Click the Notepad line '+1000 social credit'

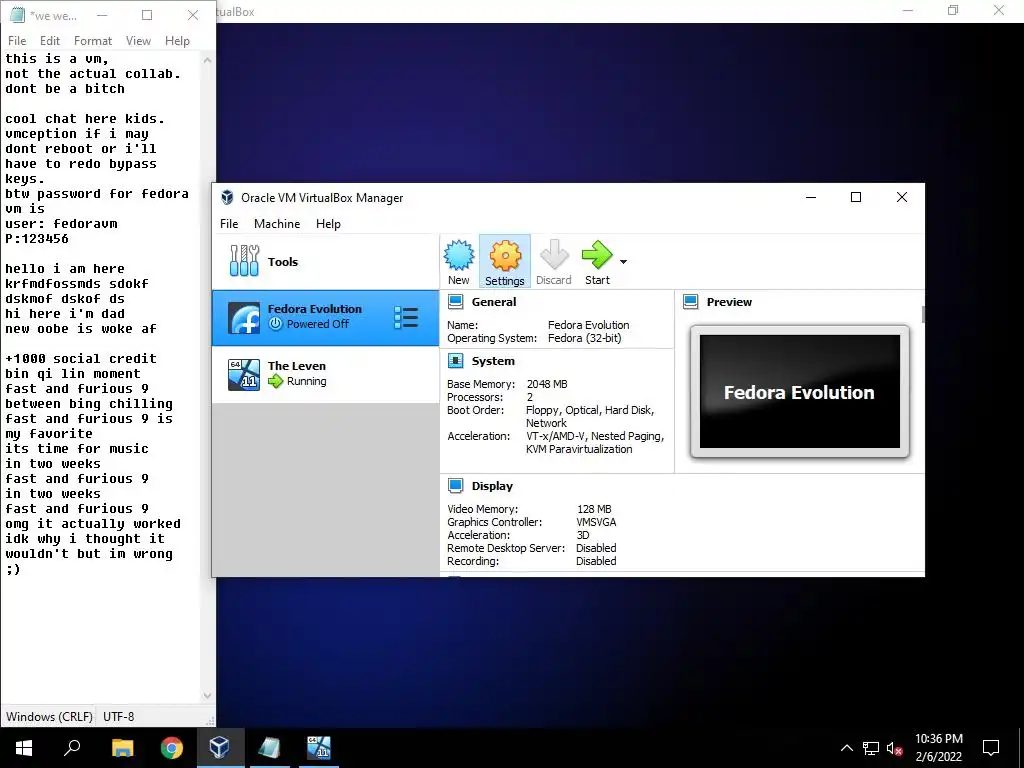[x=81, y=359]
